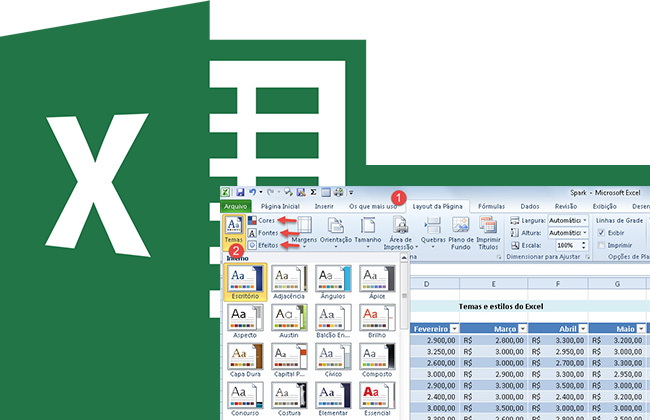
Task: Select column F header
Action: click(558, 284)
